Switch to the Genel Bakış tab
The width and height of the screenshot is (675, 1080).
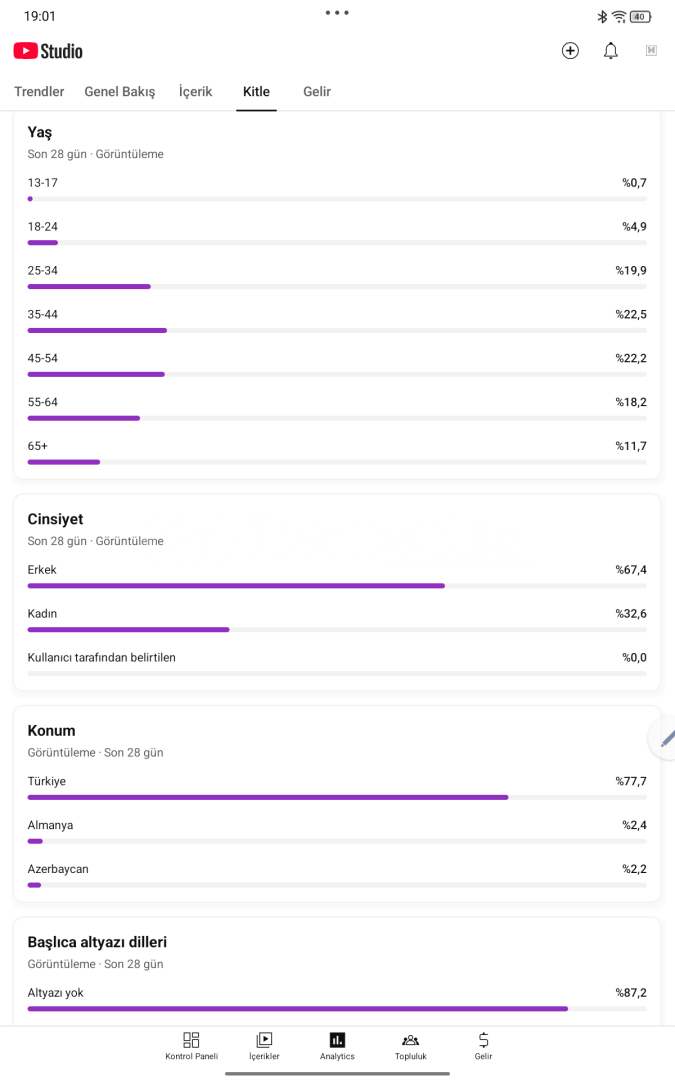pyautogui.click(x=120, y=92)
